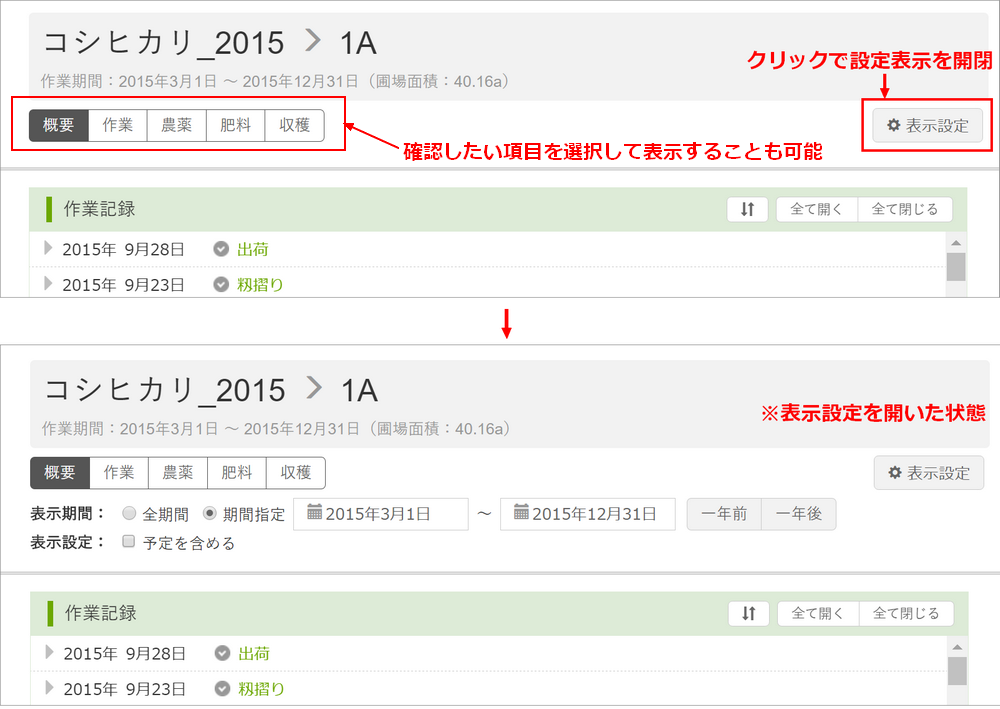This screenshot has height=709, width=1000.
Task: Expand the 9月28日 entry in the upper list
Action: tap(47, 249)
